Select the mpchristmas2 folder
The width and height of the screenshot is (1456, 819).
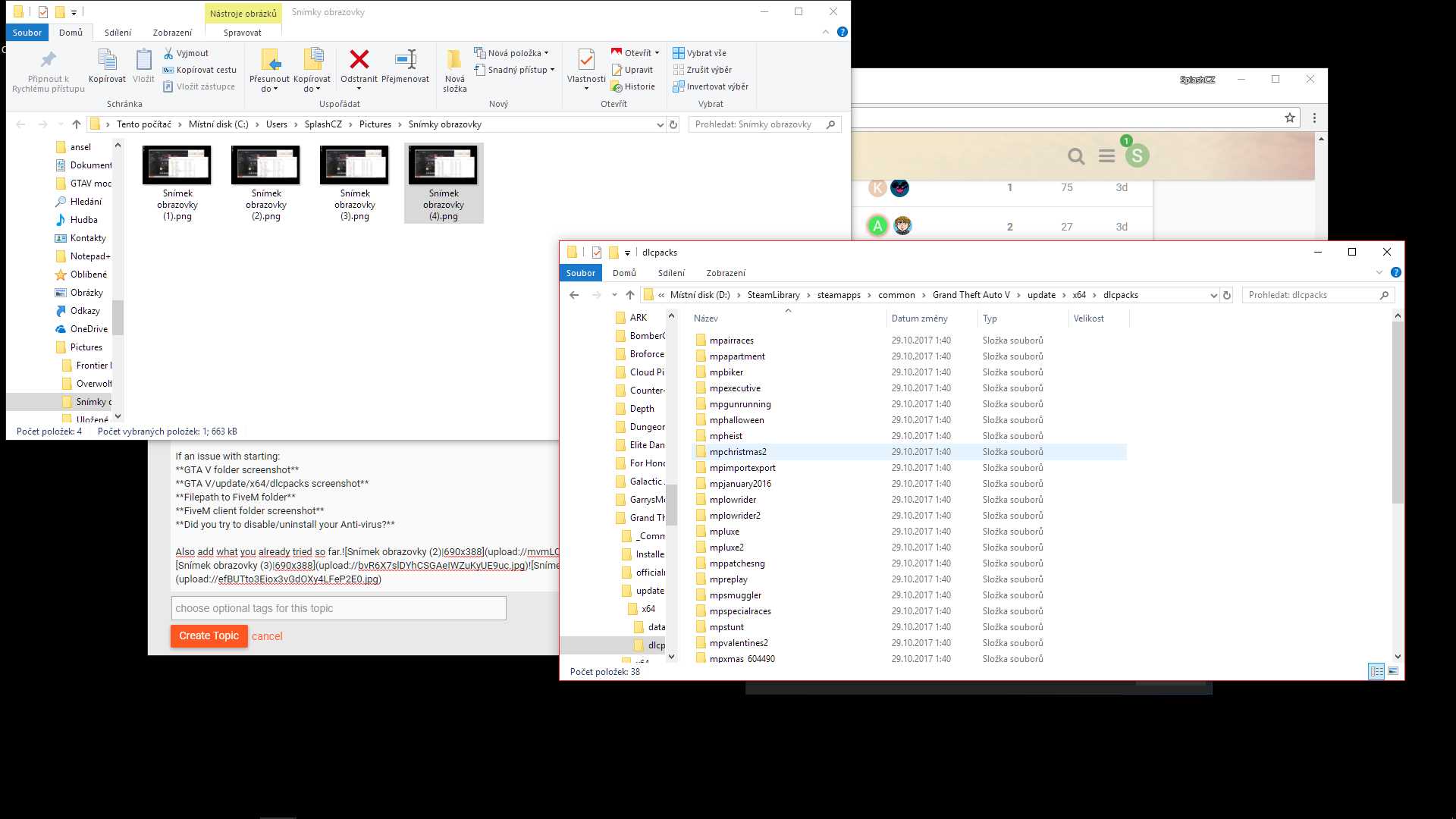(x=909, y=452)
